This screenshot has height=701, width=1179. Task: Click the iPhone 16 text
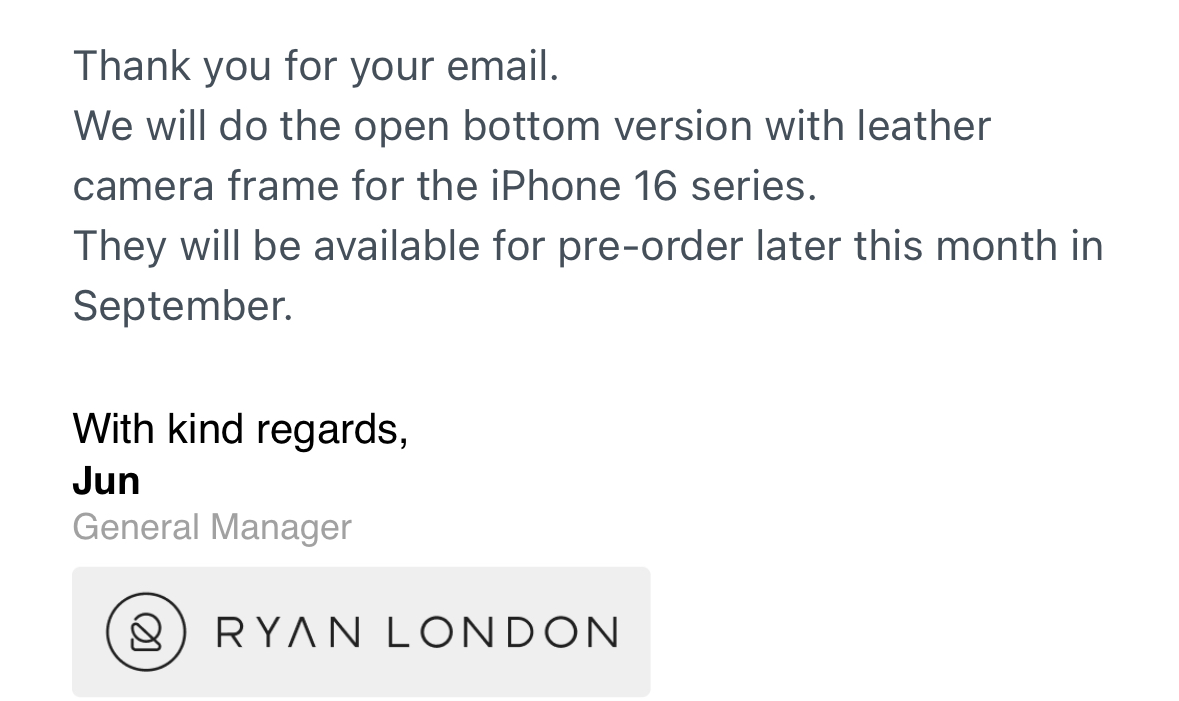[x=582, y=186]
